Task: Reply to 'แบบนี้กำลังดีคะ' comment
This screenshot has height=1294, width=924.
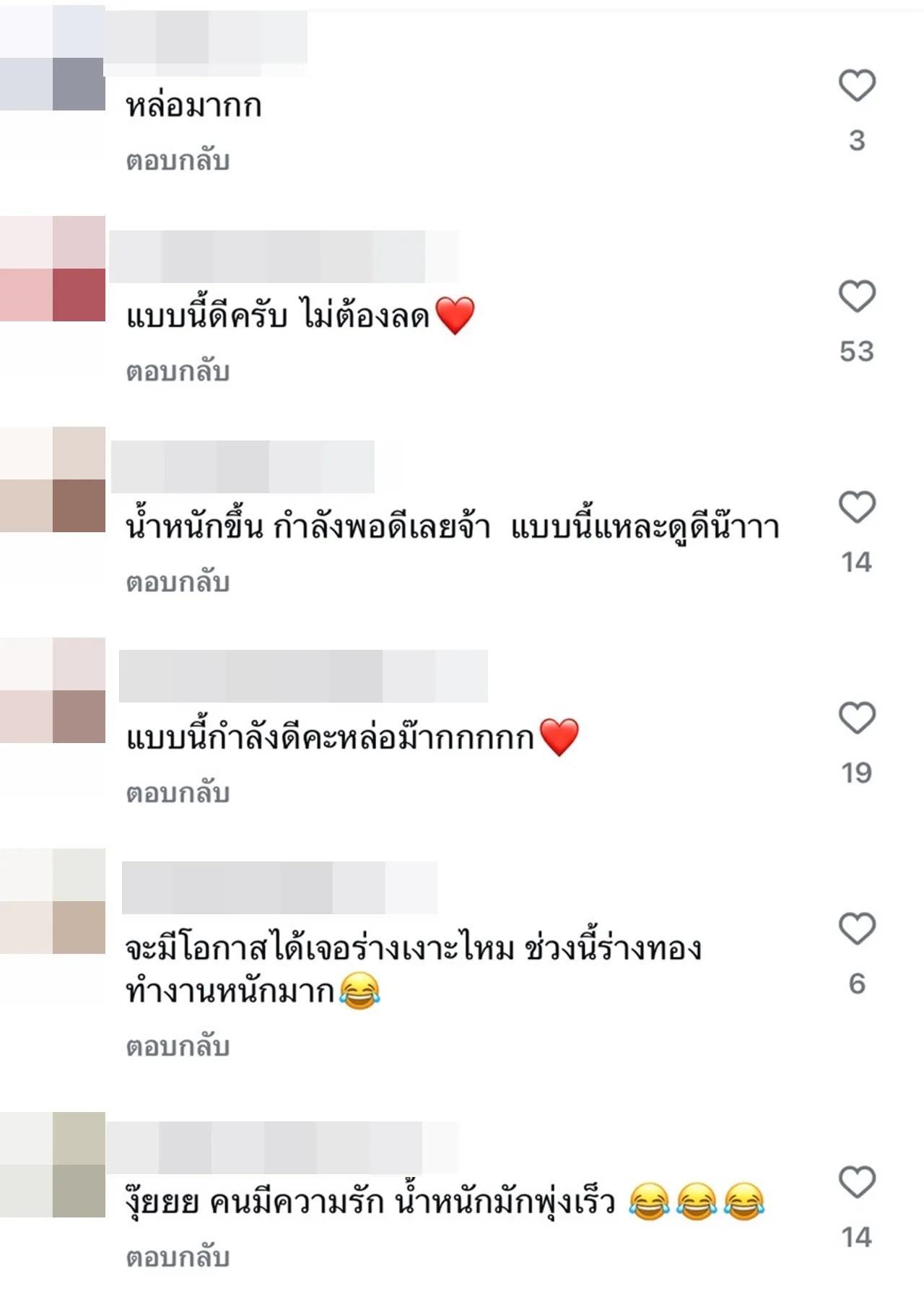Action: click(178, 793)
